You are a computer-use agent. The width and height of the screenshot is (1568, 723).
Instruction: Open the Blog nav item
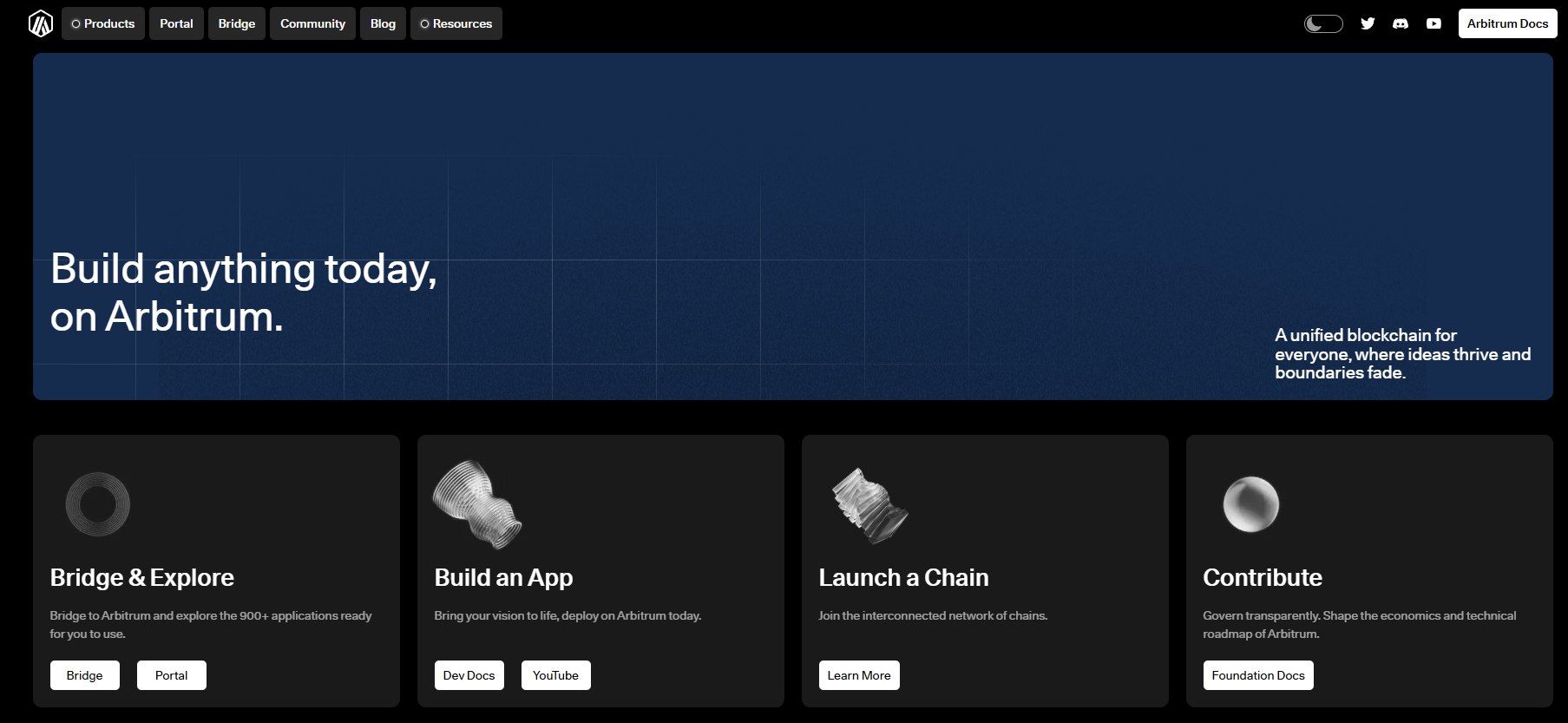(383, 23)
